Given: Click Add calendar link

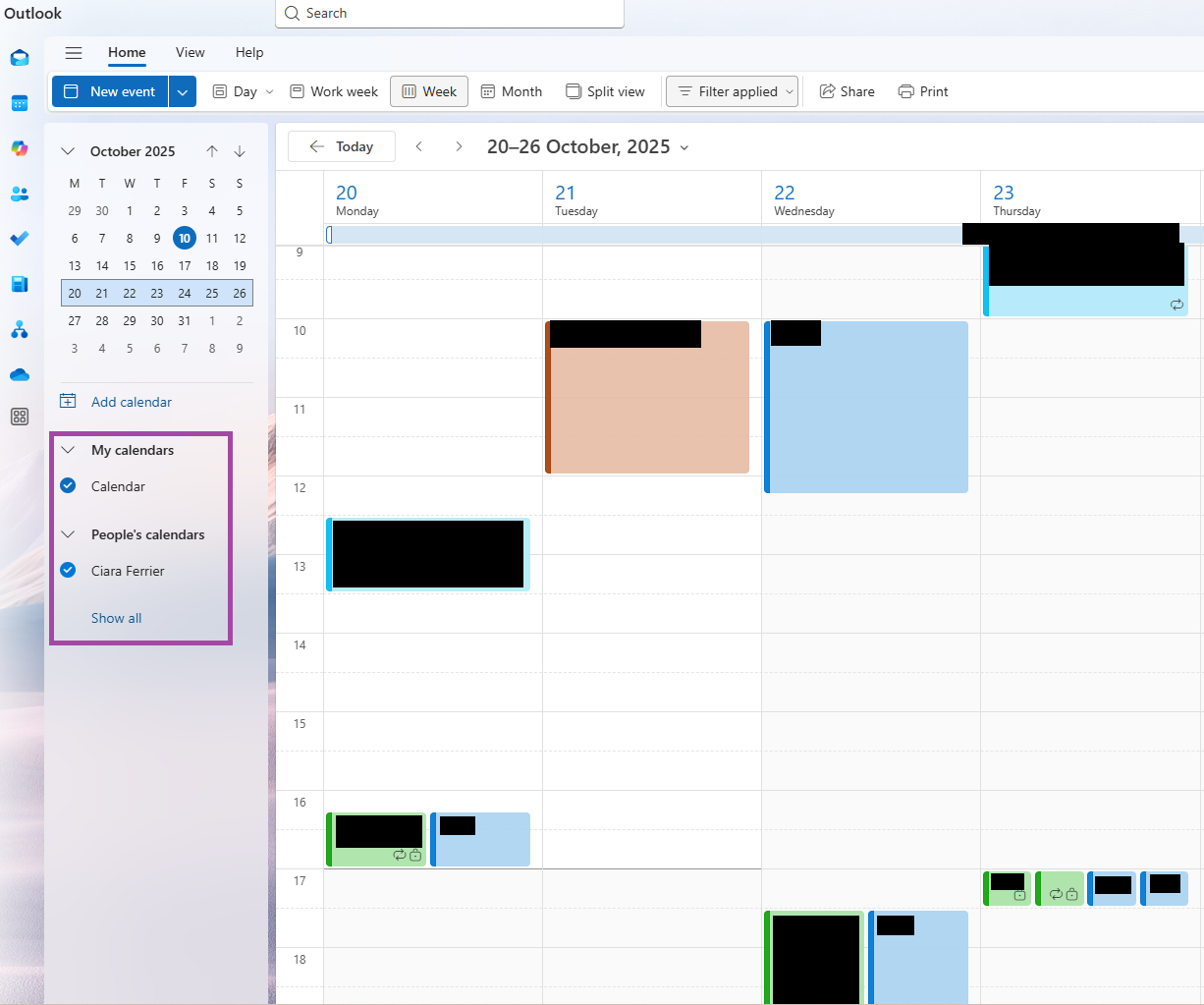Looking at the screenshot, I should 116,402.
